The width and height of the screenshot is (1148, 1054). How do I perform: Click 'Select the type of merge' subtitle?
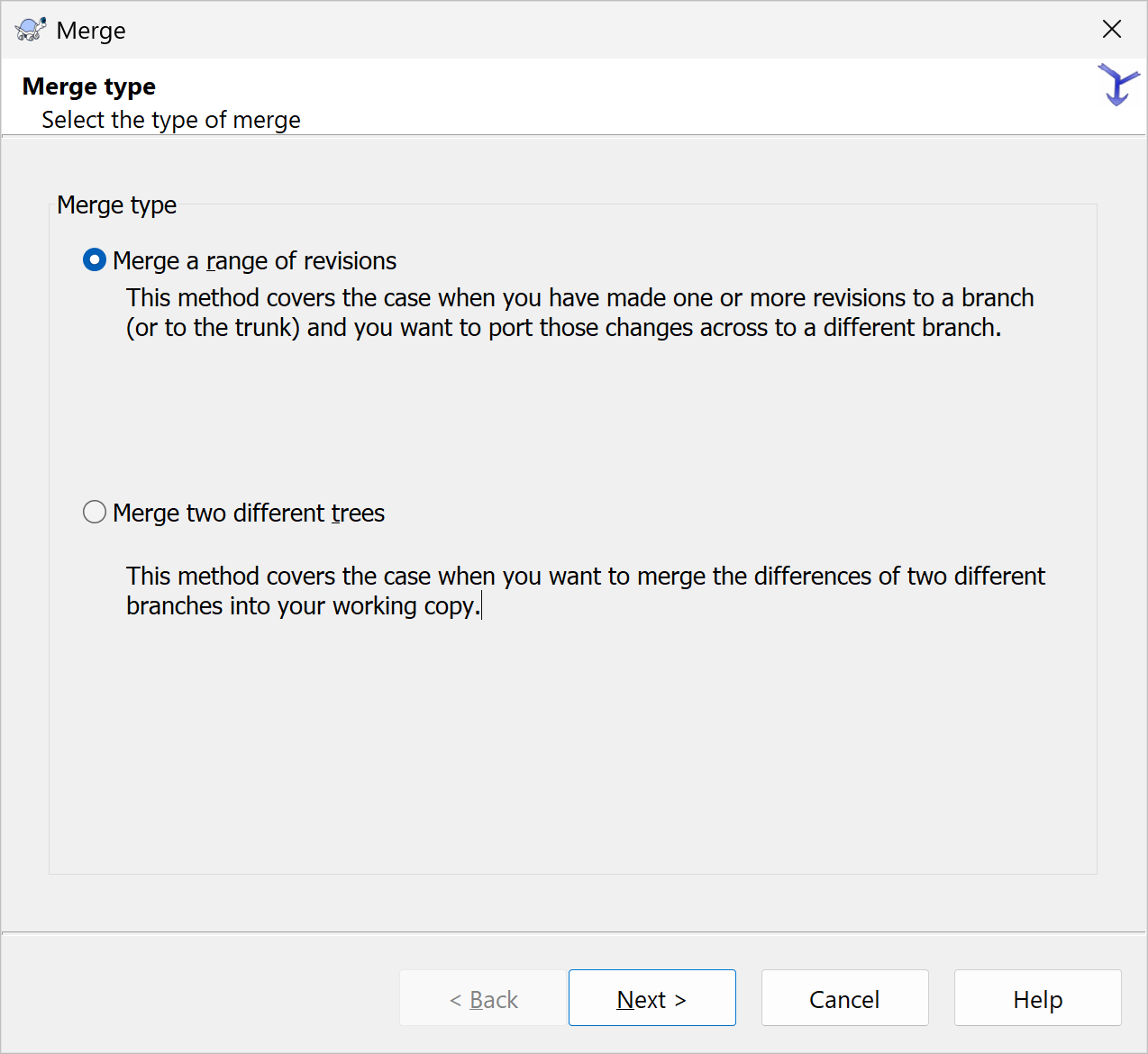171,120
